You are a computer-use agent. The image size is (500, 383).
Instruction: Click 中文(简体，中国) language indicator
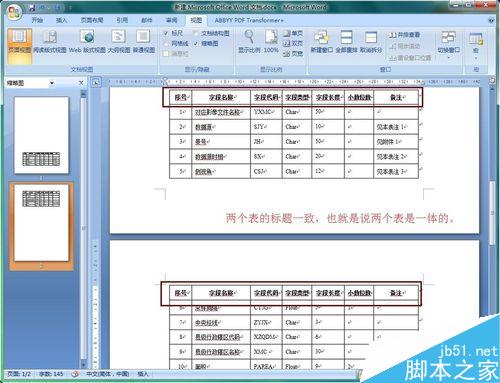pos(108,374)
